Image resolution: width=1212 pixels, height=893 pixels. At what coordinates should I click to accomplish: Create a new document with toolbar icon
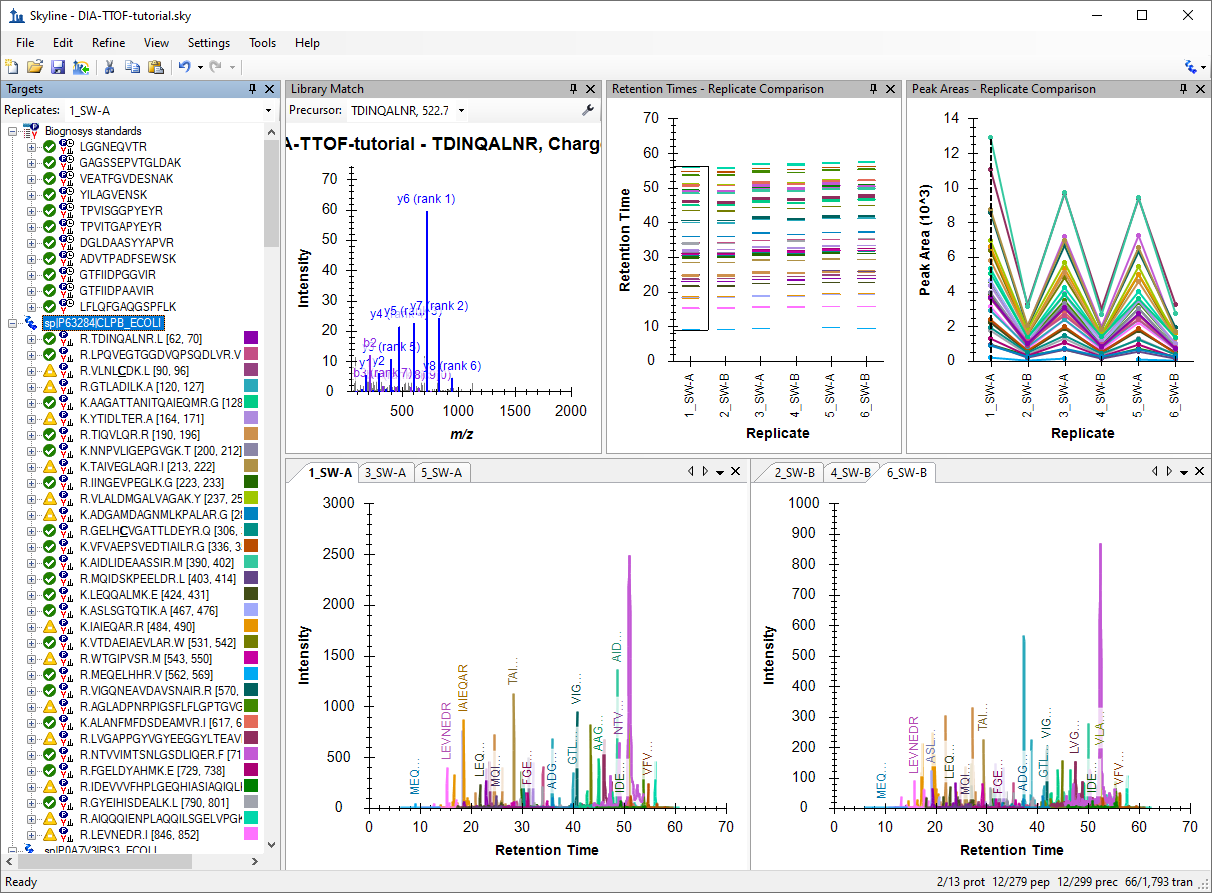coord(11,67)
